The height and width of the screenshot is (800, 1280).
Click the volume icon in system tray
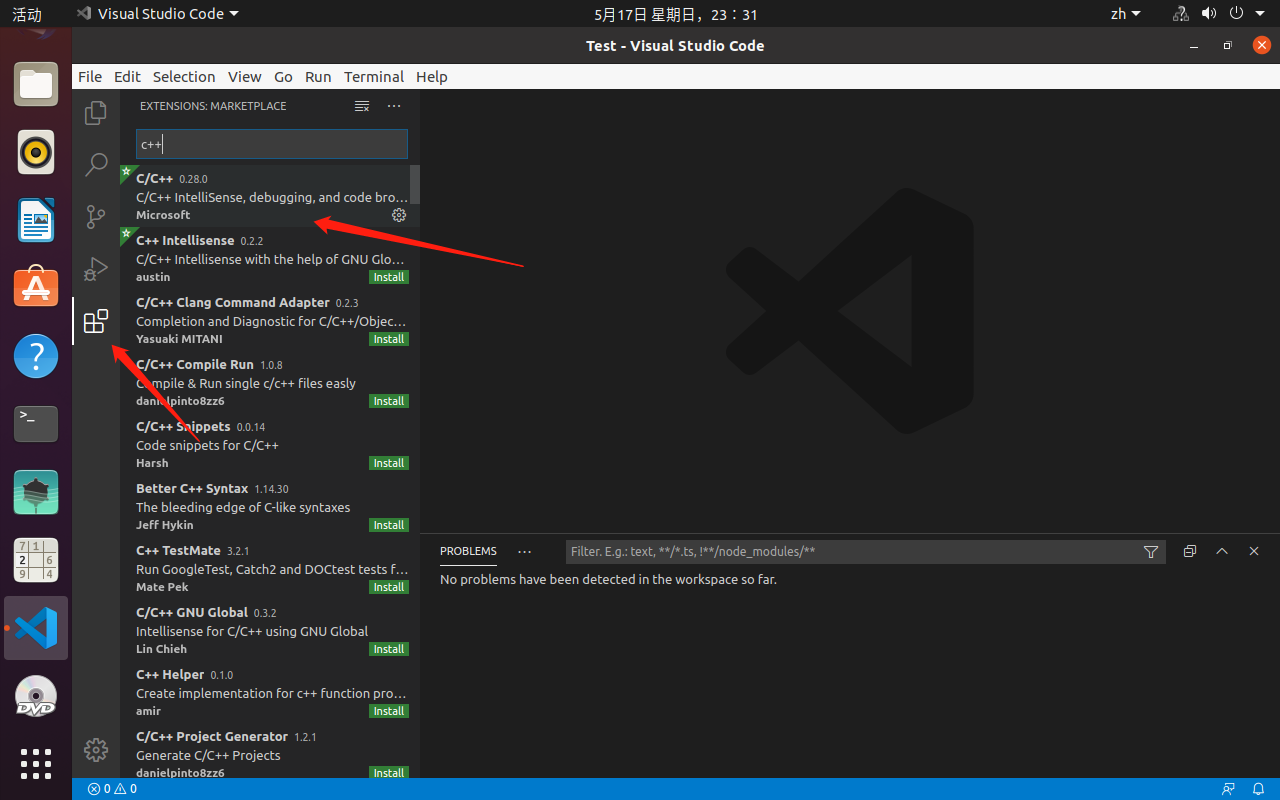[1208, 14]
